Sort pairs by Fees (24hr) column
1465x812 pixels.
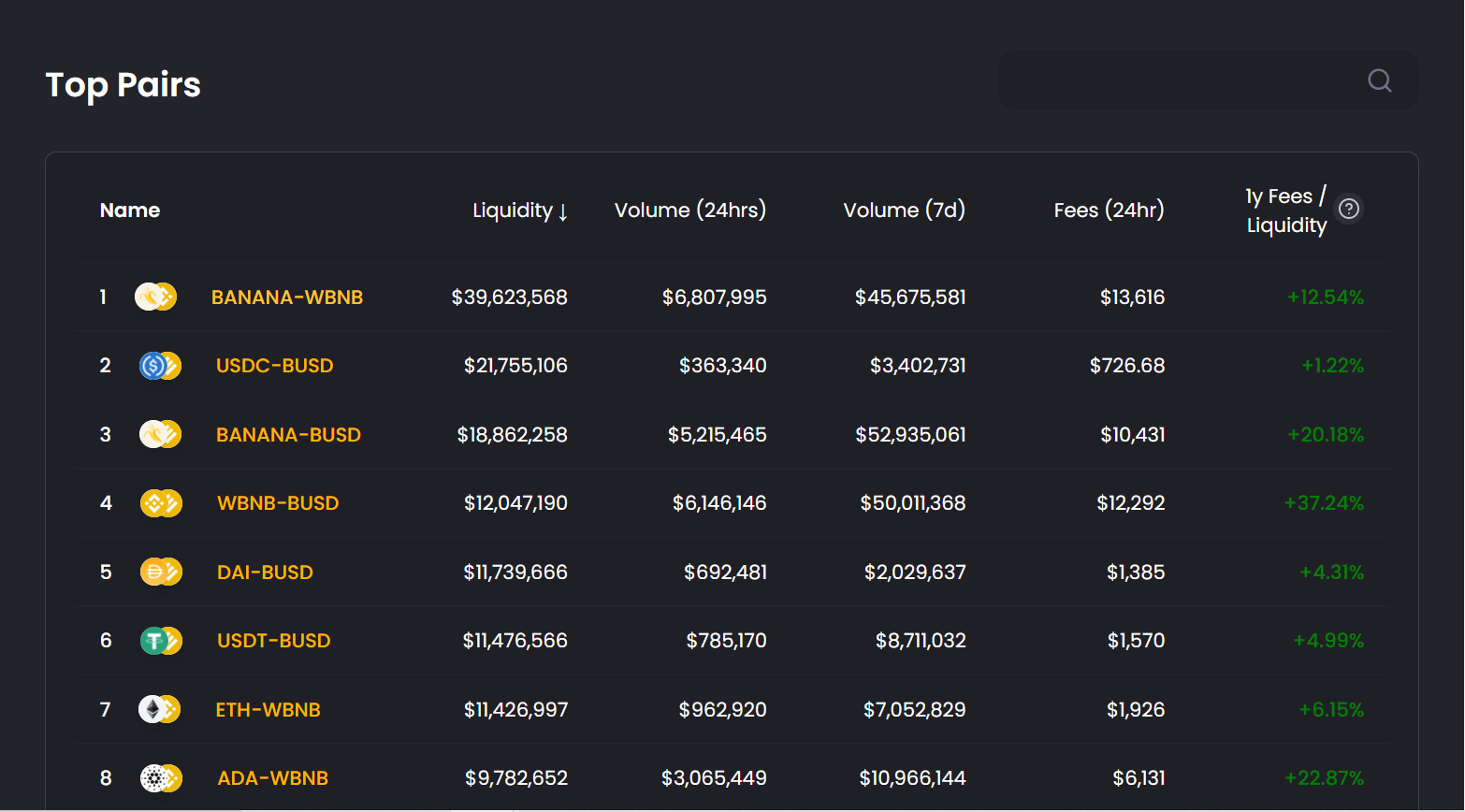click(x=1110, y=210)
